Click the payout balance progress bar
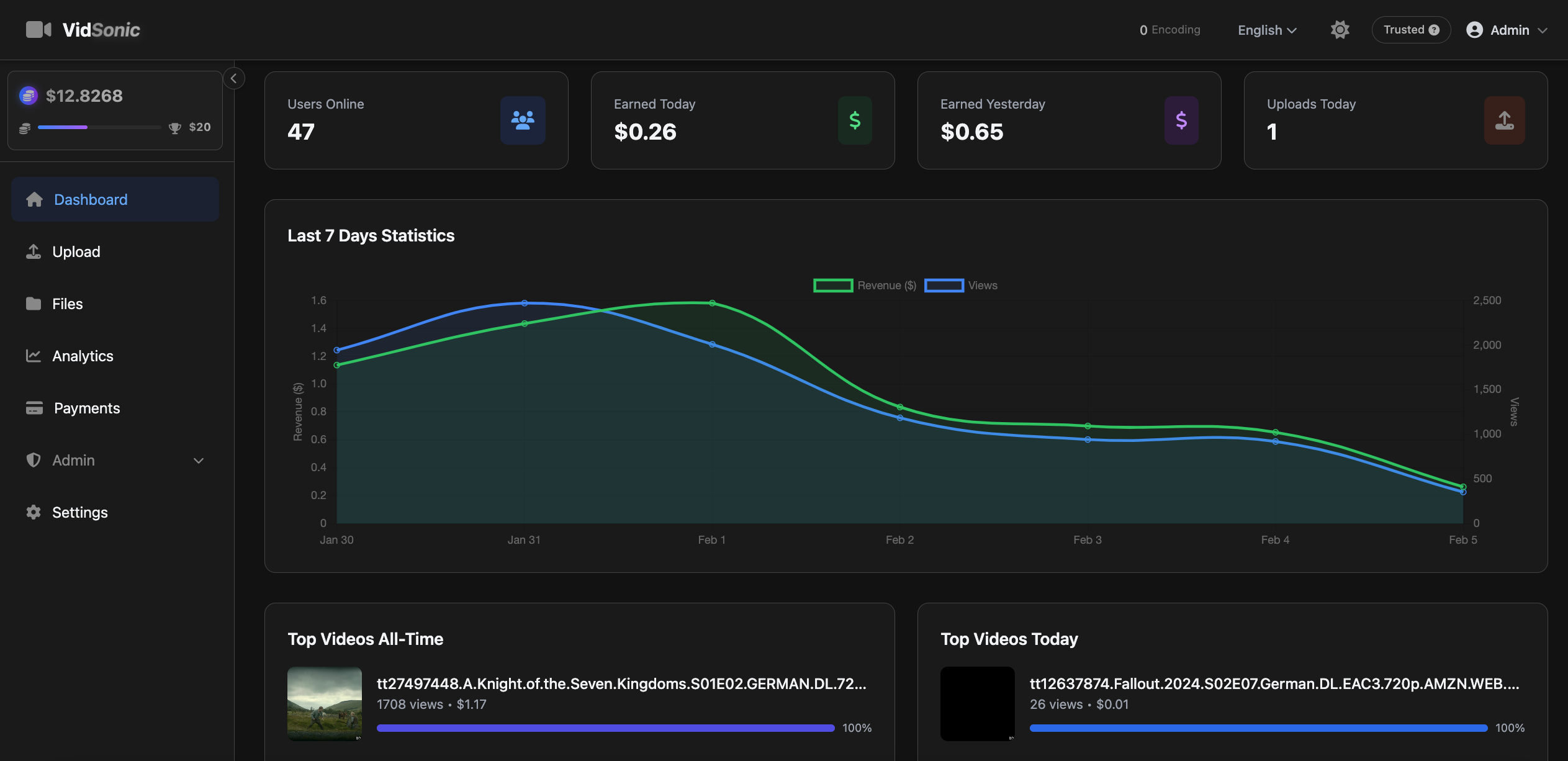Image resolution: width=1568 pixels, height=761 pixels. [99, 127]
